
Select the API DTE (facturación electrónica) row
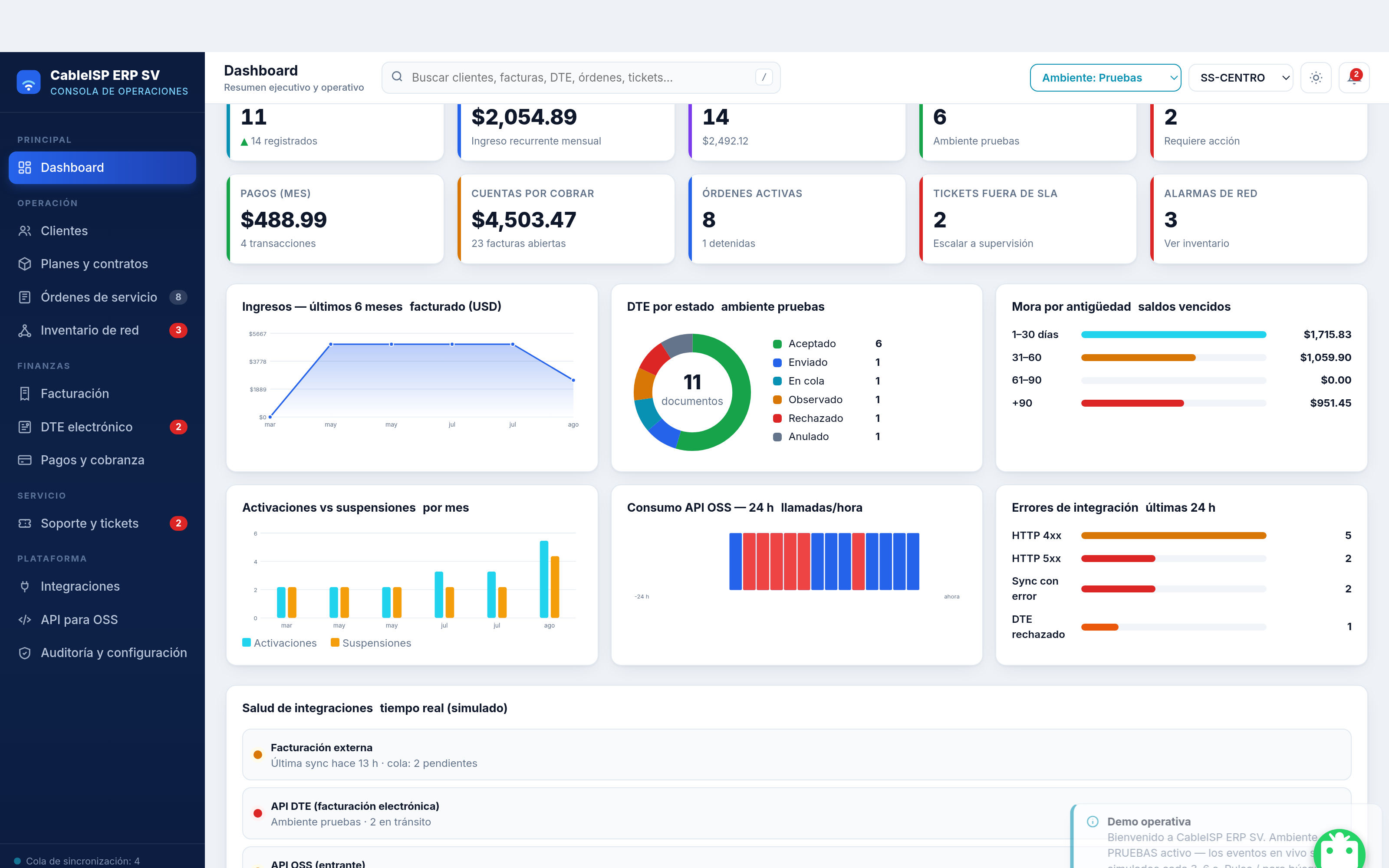[x=797, y=813]
